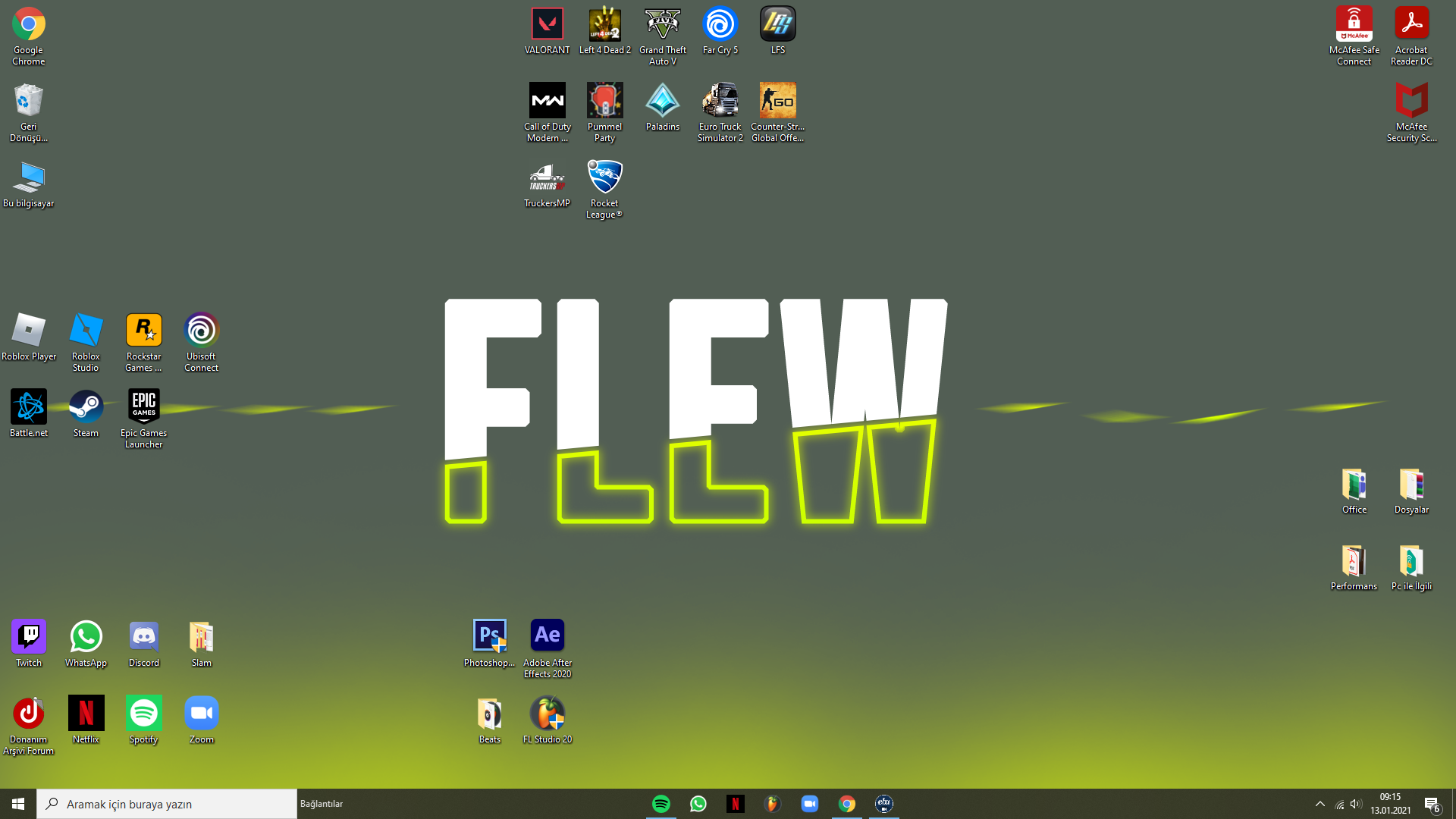Open the notification center button
Screen dimensions: 1456x819
point(1432,804)
